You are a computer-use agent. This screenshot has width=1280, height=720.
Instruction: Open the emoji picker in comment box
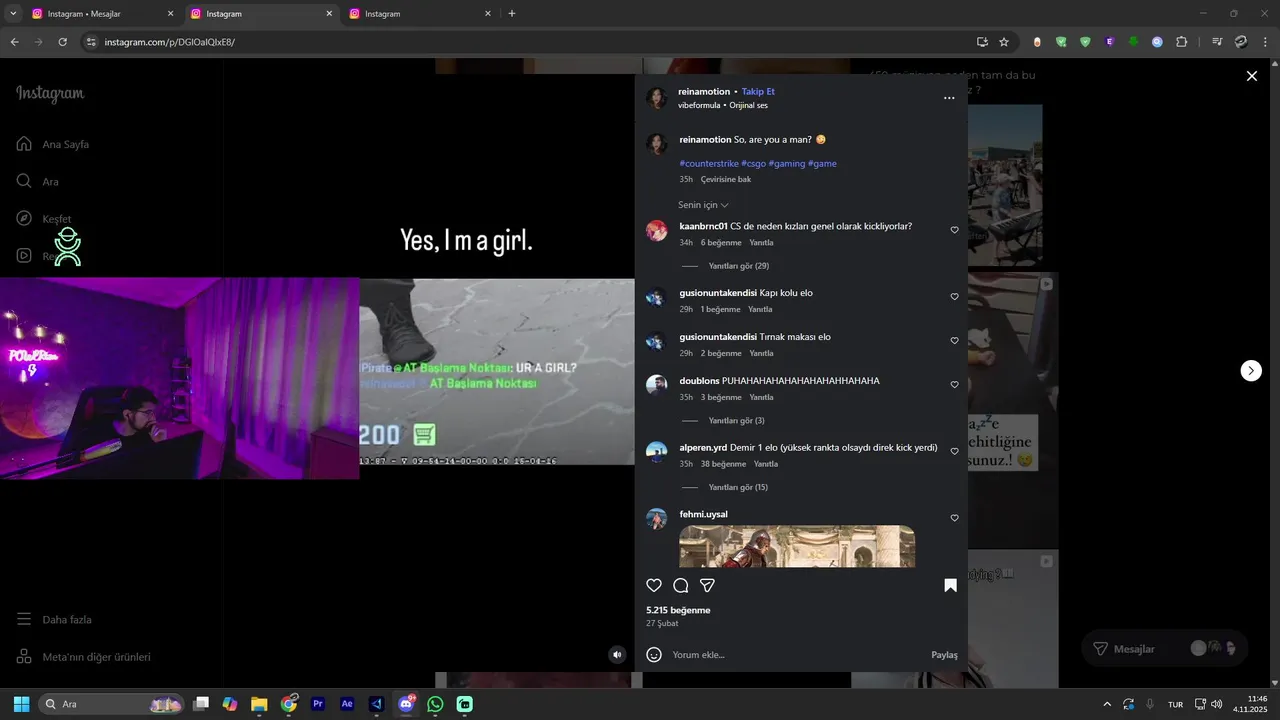[x=654, y=655]
